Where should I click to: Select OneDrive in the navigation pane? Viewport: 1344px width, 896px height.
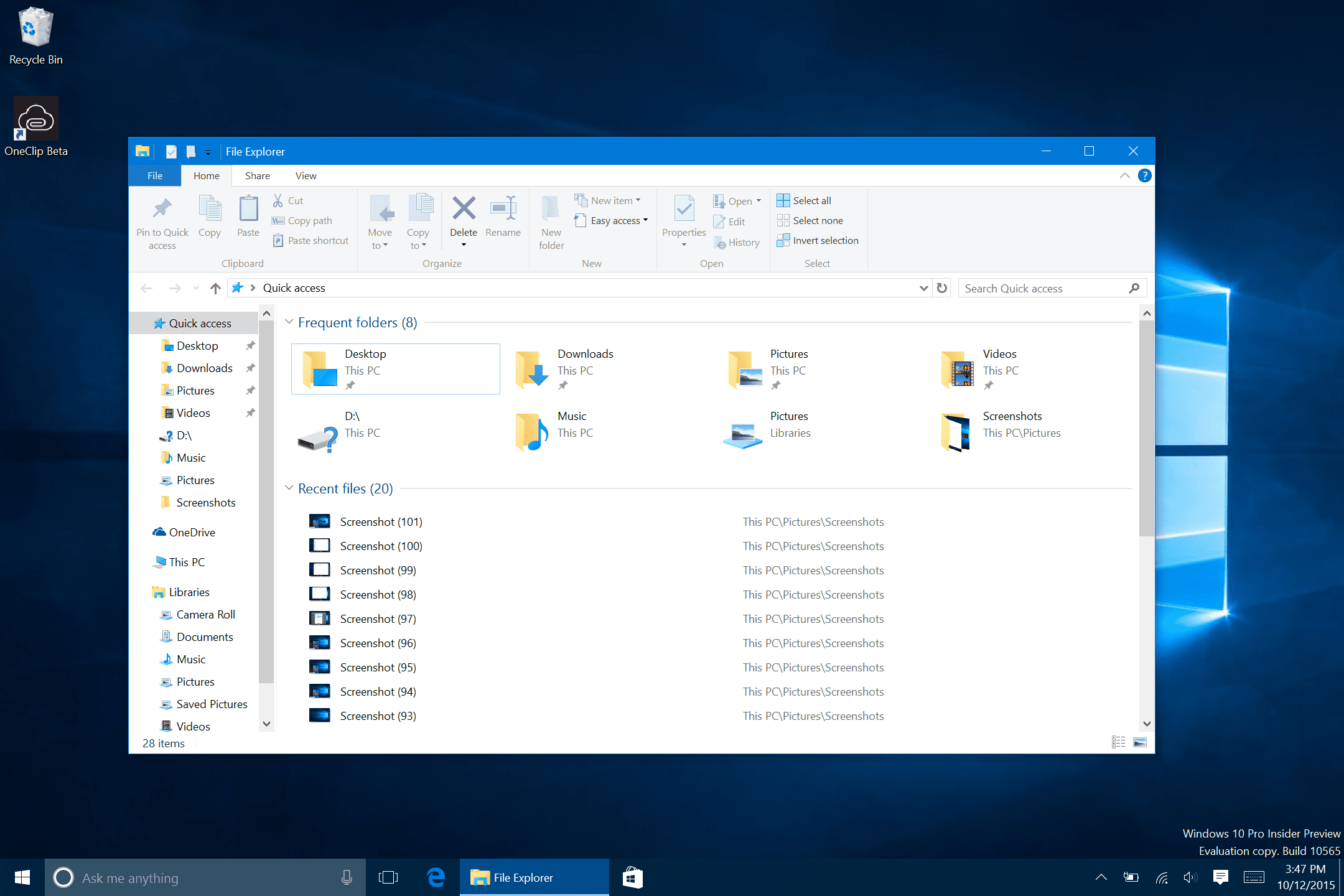click(192, 532)
